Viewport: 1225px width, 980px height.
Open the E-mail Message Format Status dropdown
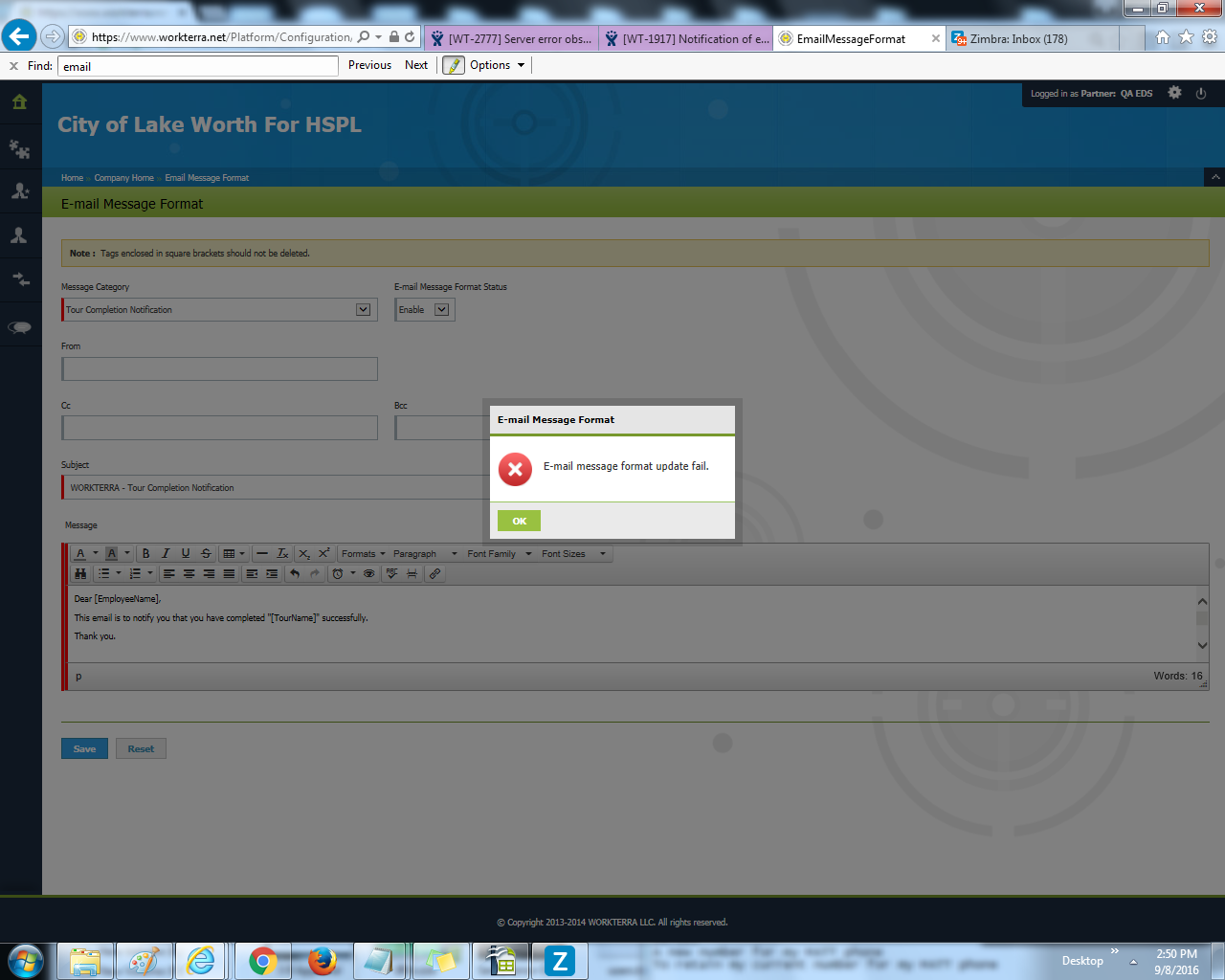point(441,310)
